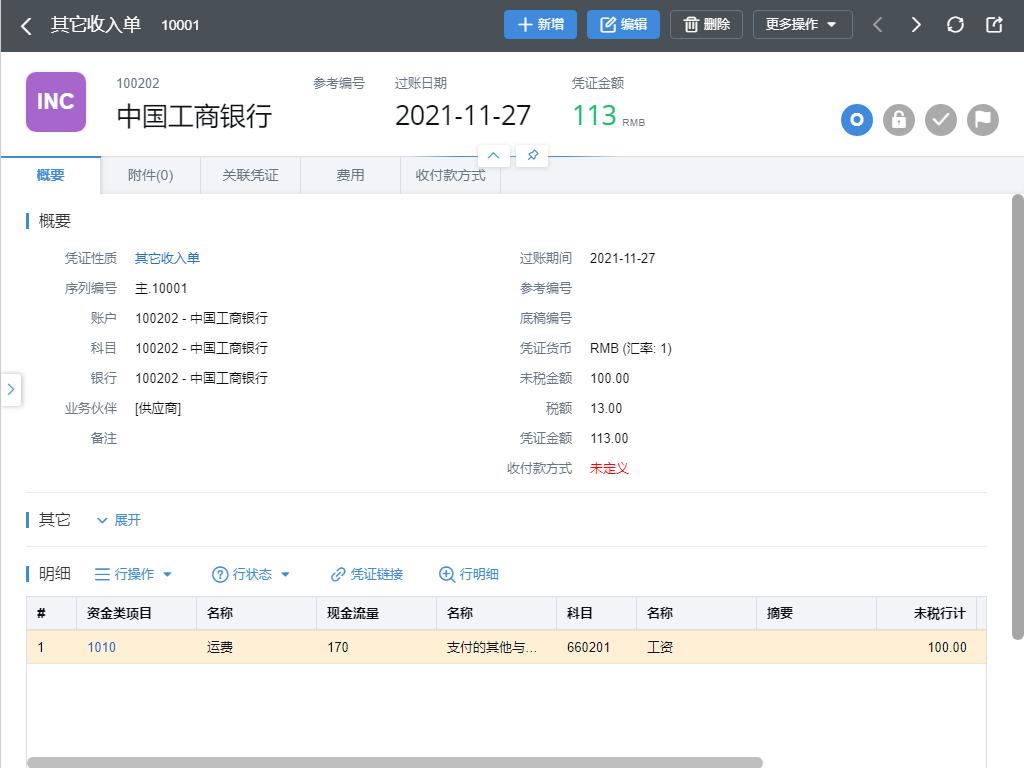Click the 主.10001 serial number value
Viewport: 1024px width, 768px height.
161,289
